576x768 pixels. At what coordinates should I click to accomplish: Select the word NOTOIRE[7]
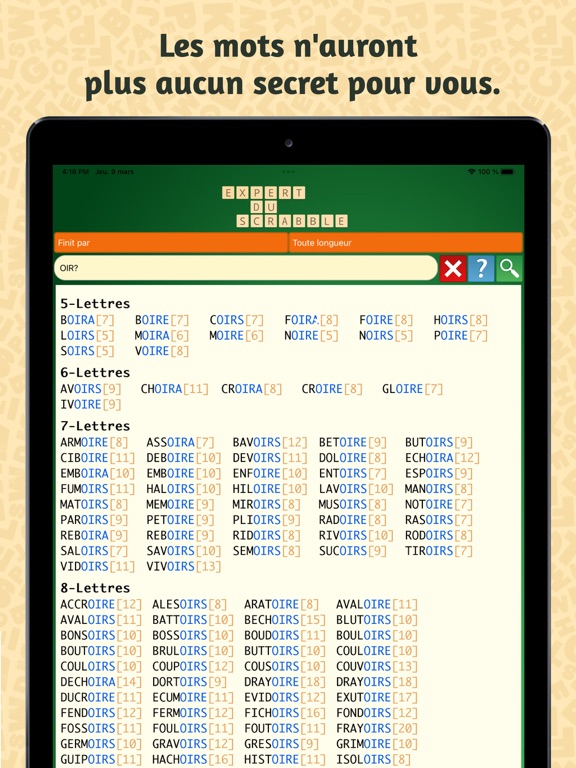[x=439, y=504]
